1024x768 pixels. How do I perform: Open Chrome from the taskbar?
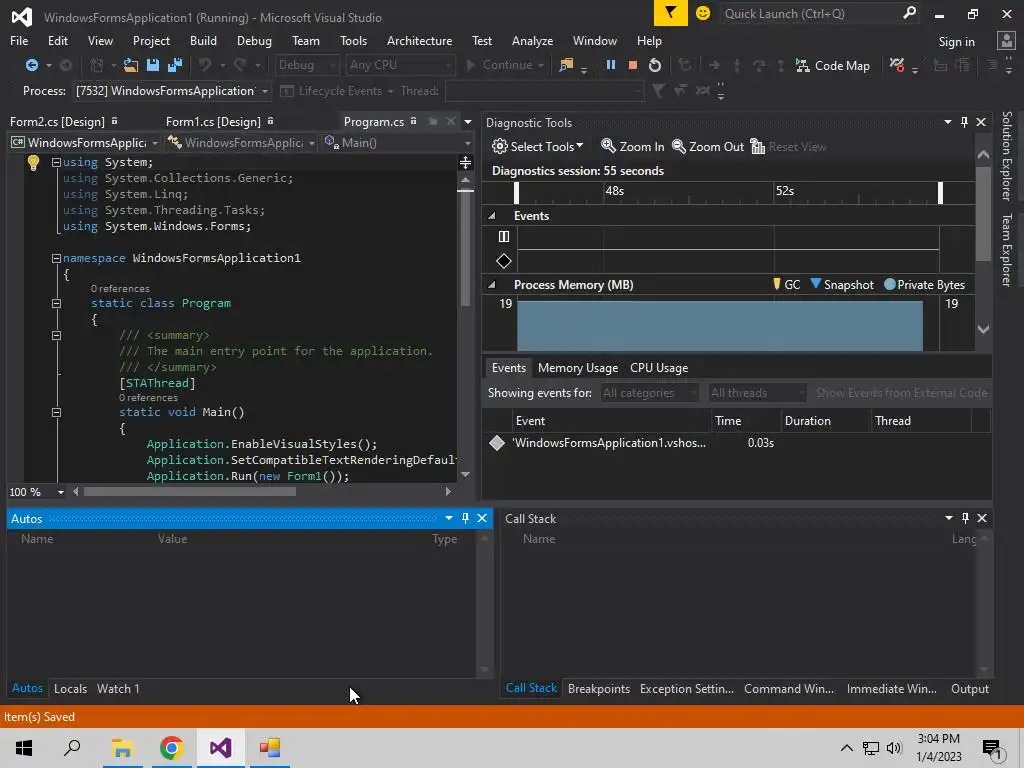(x=172, y=748)
